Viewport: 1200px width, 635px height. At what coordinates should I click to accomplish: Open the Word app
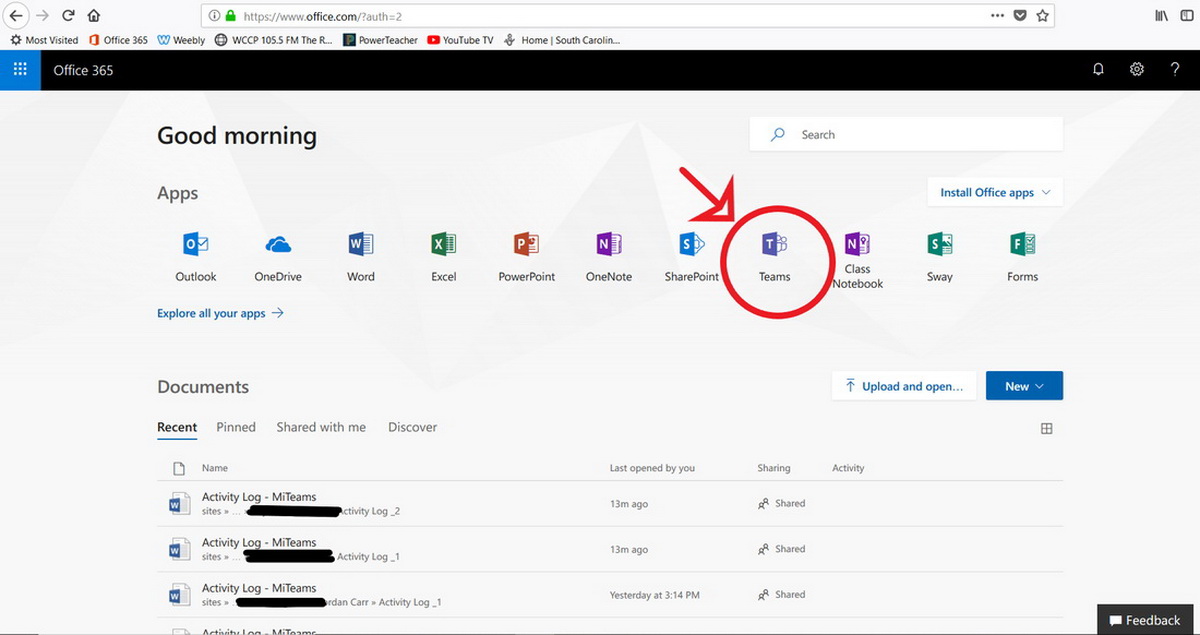361,257
